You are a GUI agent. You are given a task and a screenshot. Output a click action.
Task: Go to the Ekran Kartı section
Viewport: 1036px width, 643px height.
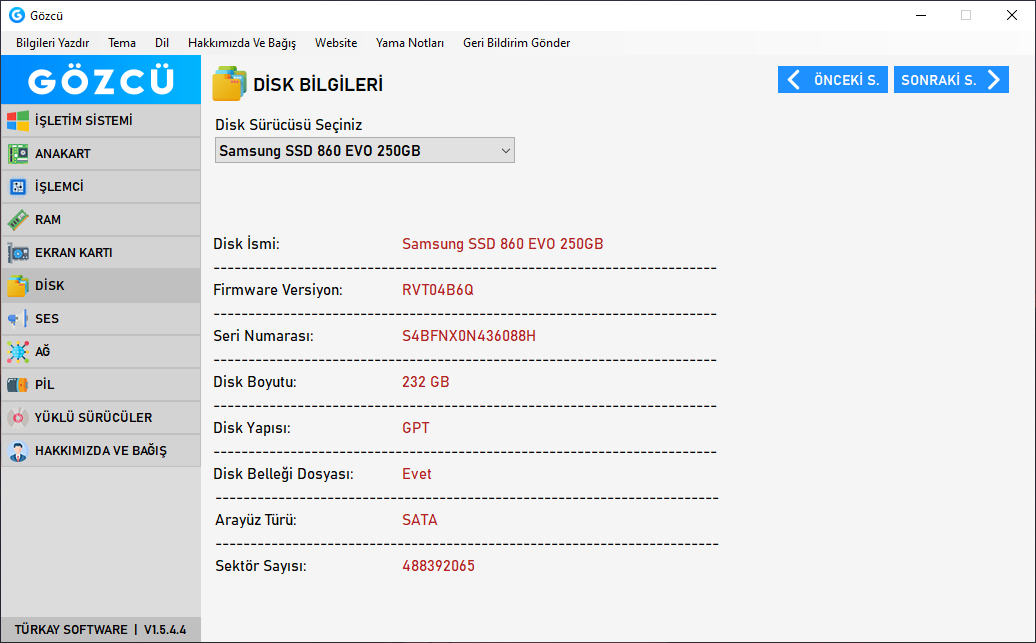(x=101, y=253)
